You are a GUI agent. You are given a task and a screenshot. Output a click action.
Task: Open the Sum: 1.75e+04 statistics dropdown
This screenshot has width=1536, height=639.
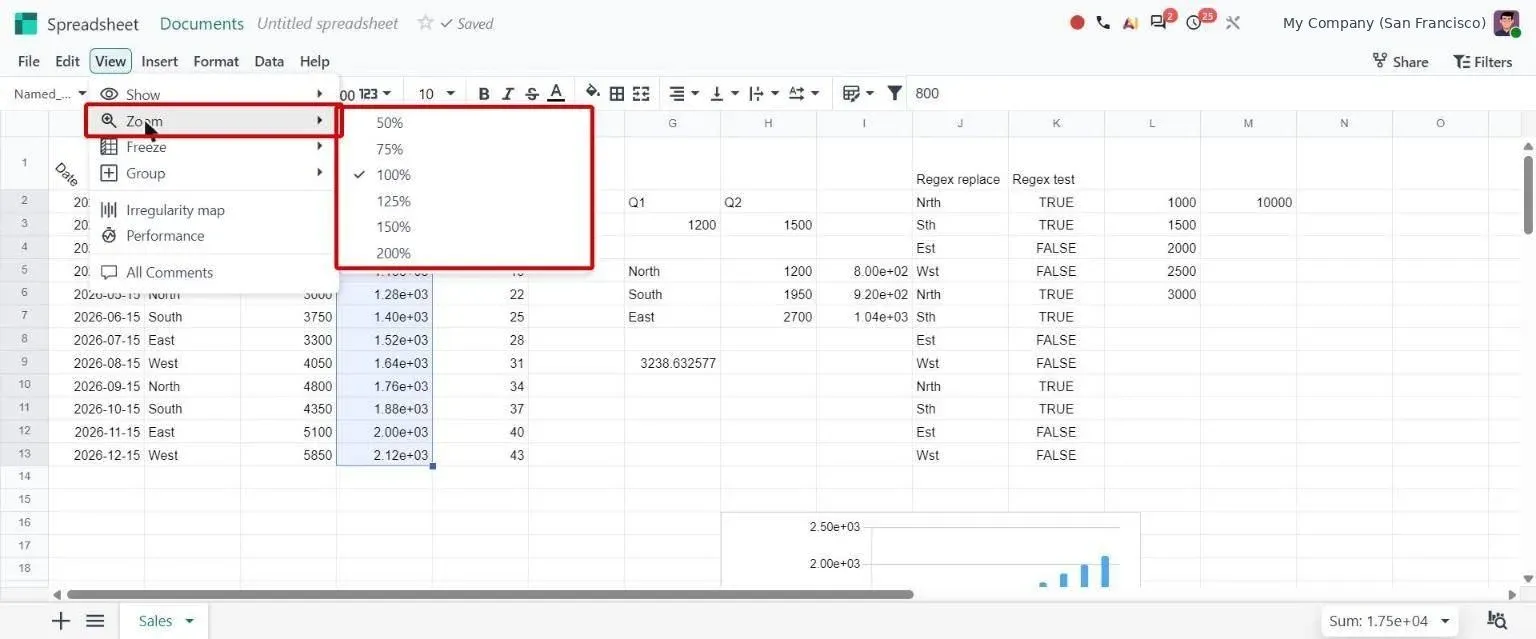(x=1389, y=621)
